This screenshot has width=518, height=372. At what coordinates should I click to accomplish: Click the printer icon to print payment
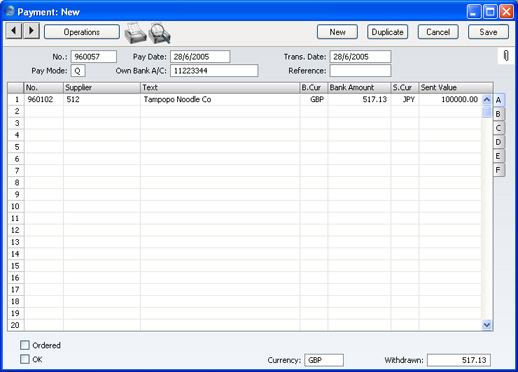[135, 33]
